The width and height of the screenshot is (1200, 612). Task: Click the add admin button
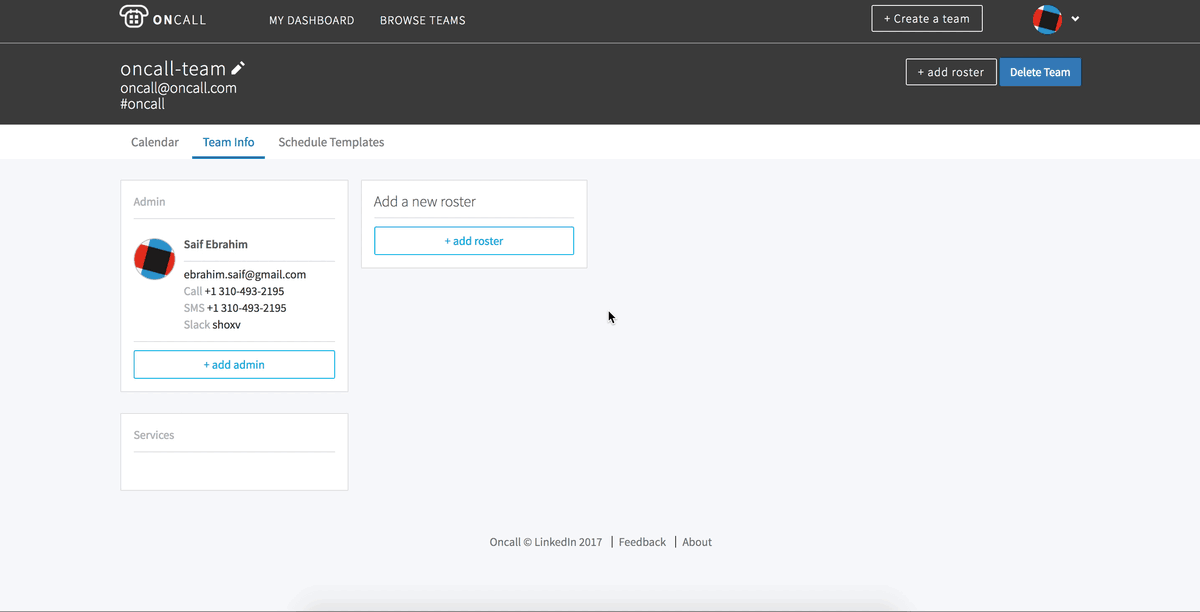pyautogui.click(x=234, y=365)
